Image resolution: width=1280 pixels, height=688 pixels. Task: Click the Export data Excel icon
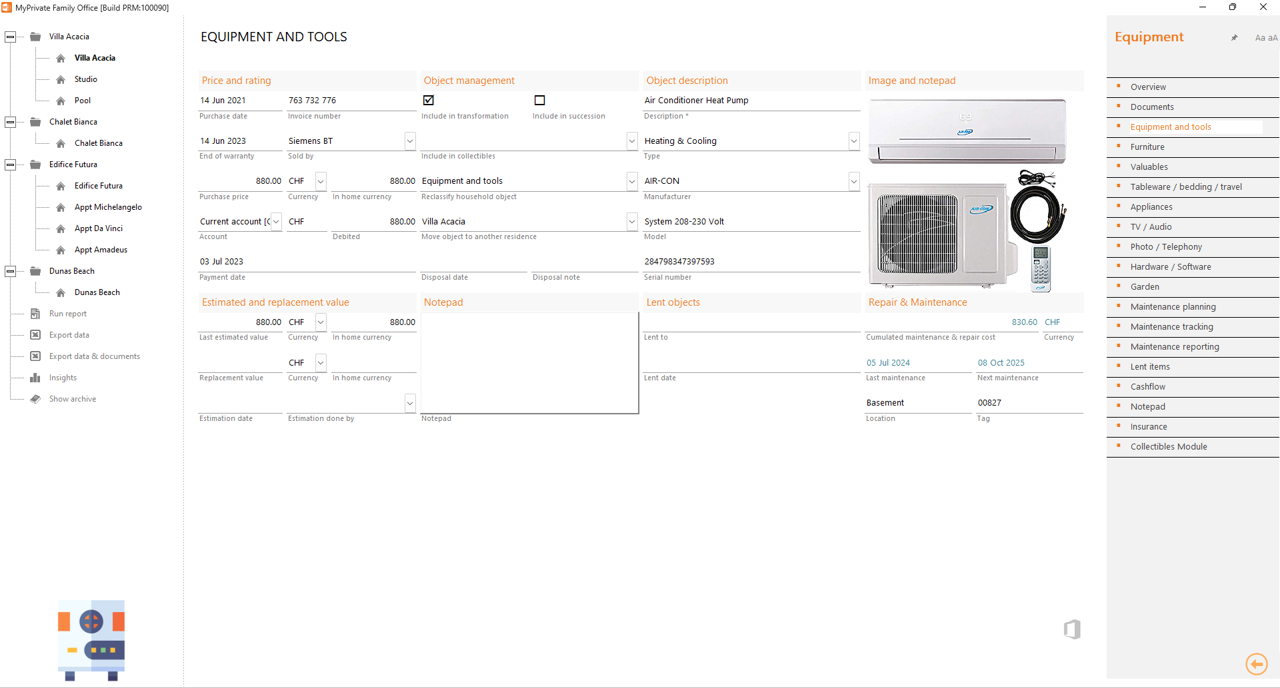click(x=34, y=334)
